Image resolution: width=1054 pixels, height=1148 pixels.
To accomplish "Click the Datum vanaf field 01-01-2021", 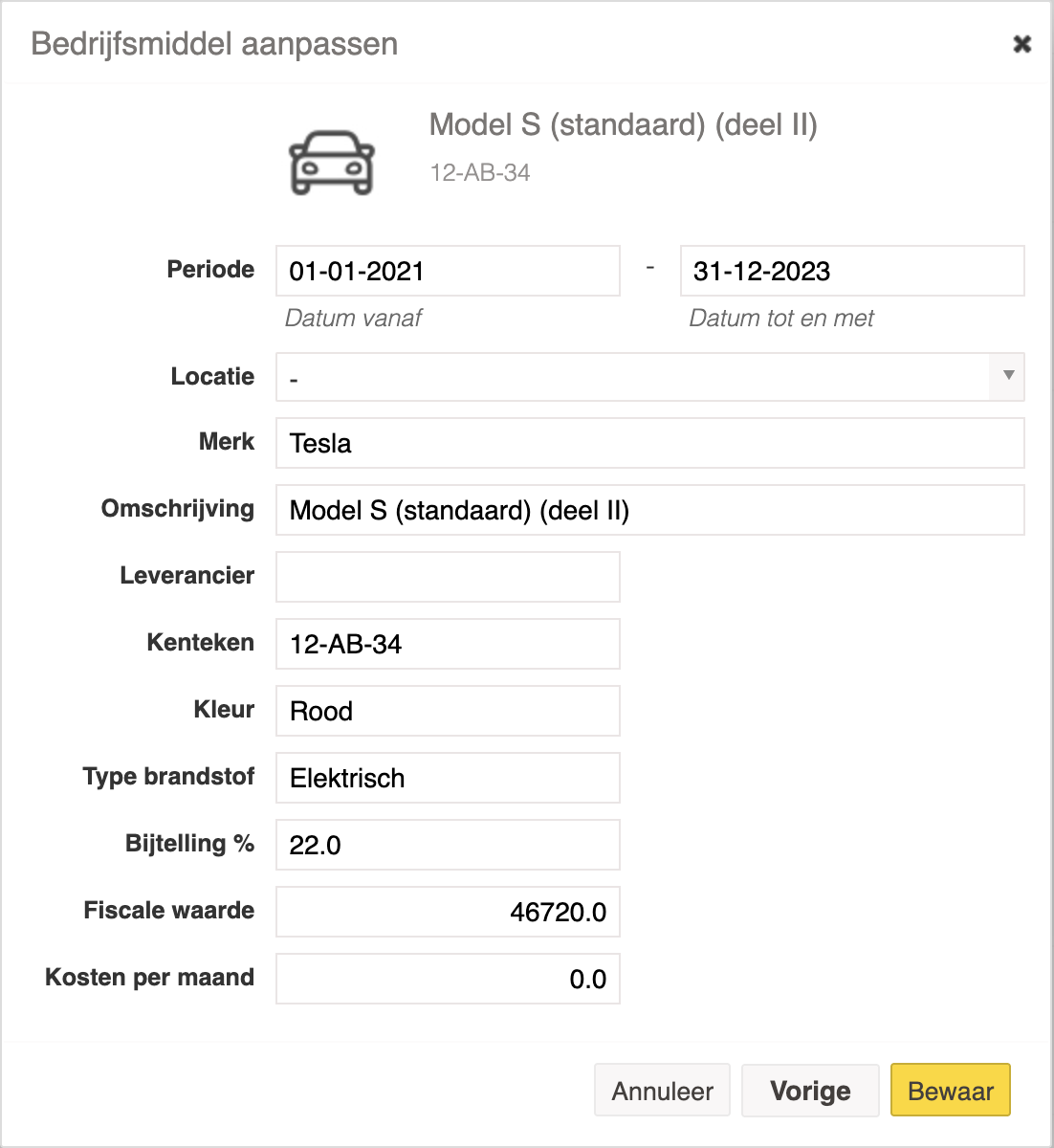I will pyautogui.click(x=448, y=271).
